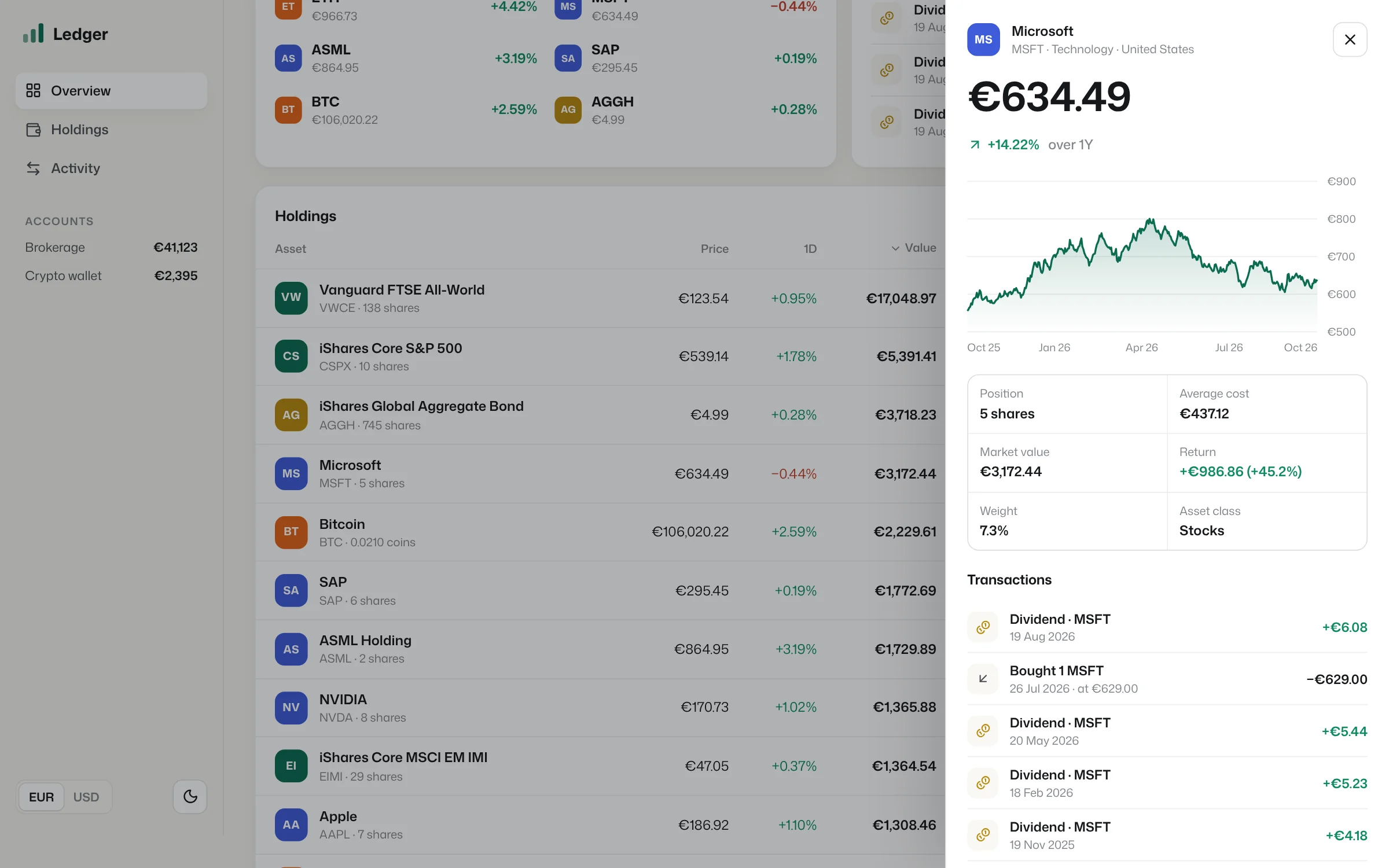The height and width of the screenshot is (868, 1389).
Task: Open Vanguard FTSE All-World holding row
Action: coord(600,298)
